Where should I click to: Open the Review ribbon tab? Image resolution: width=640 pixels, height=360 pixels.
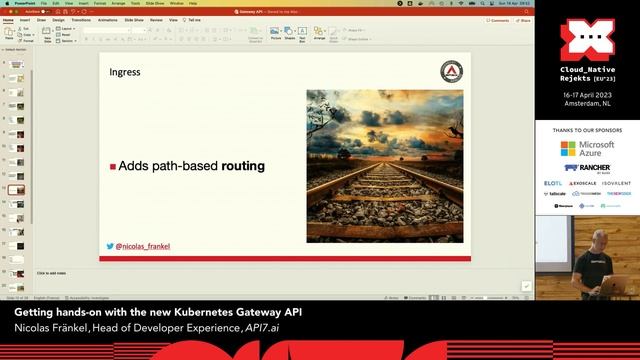coord(156,20)
